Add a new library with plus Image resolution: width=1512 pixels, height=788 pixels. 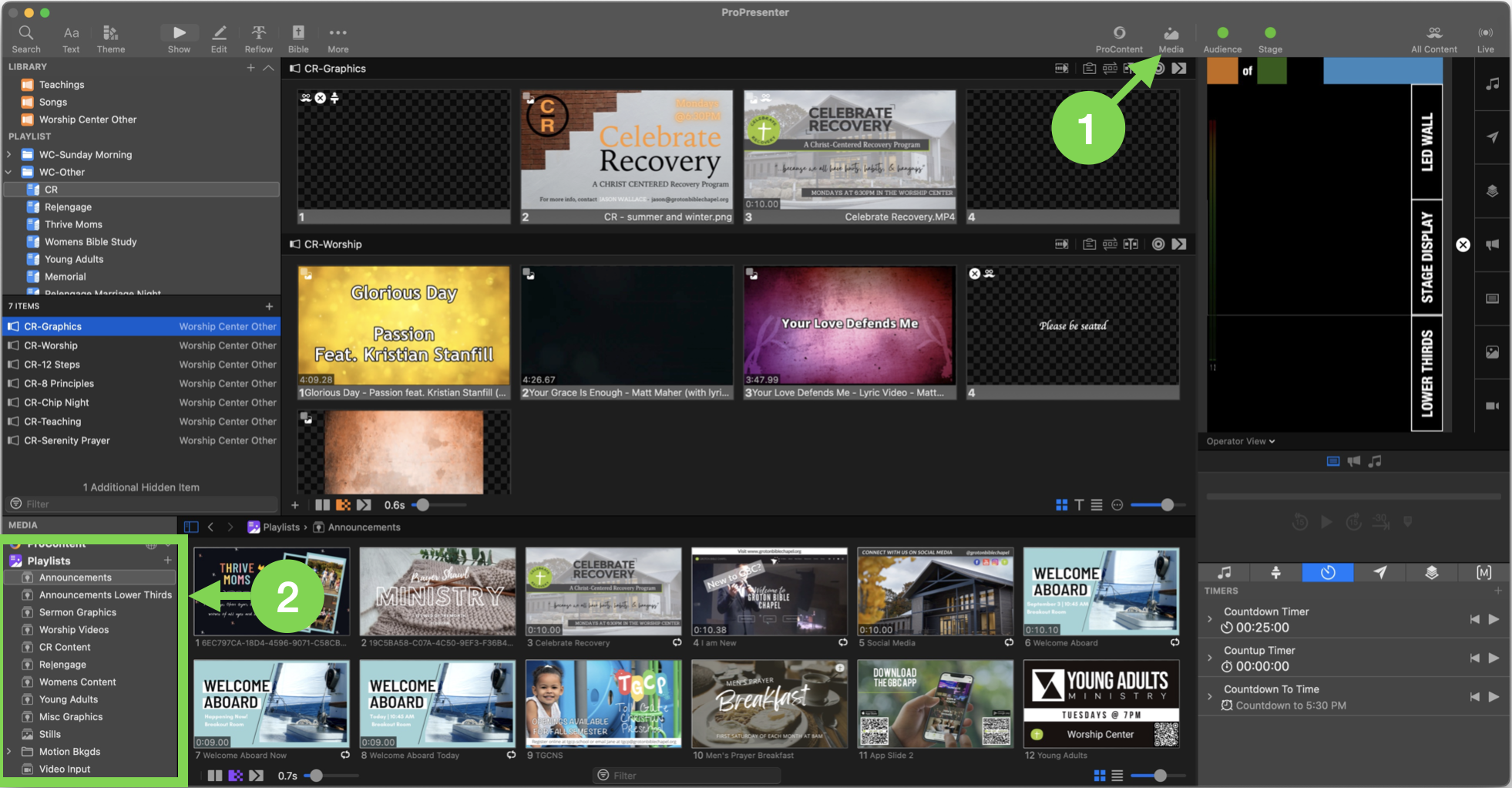(x=250, y=68)
